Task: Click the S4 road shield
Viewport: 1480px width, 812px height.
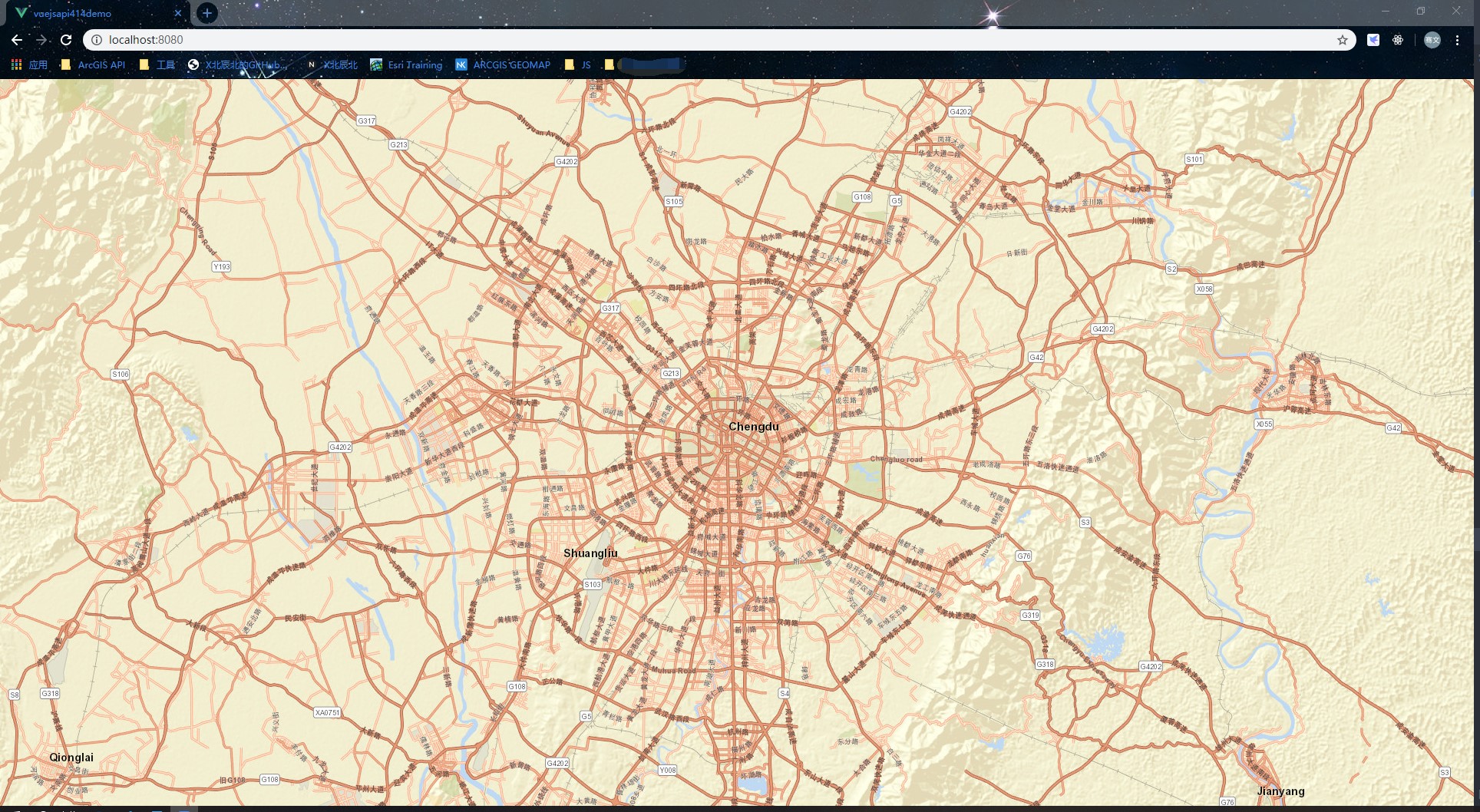Action: click(785, 694)
